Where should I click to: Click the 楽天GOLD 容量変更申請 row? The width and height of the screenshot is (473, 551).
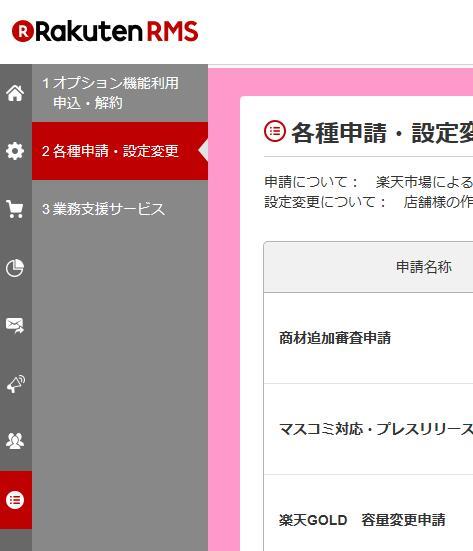[368, 513]
